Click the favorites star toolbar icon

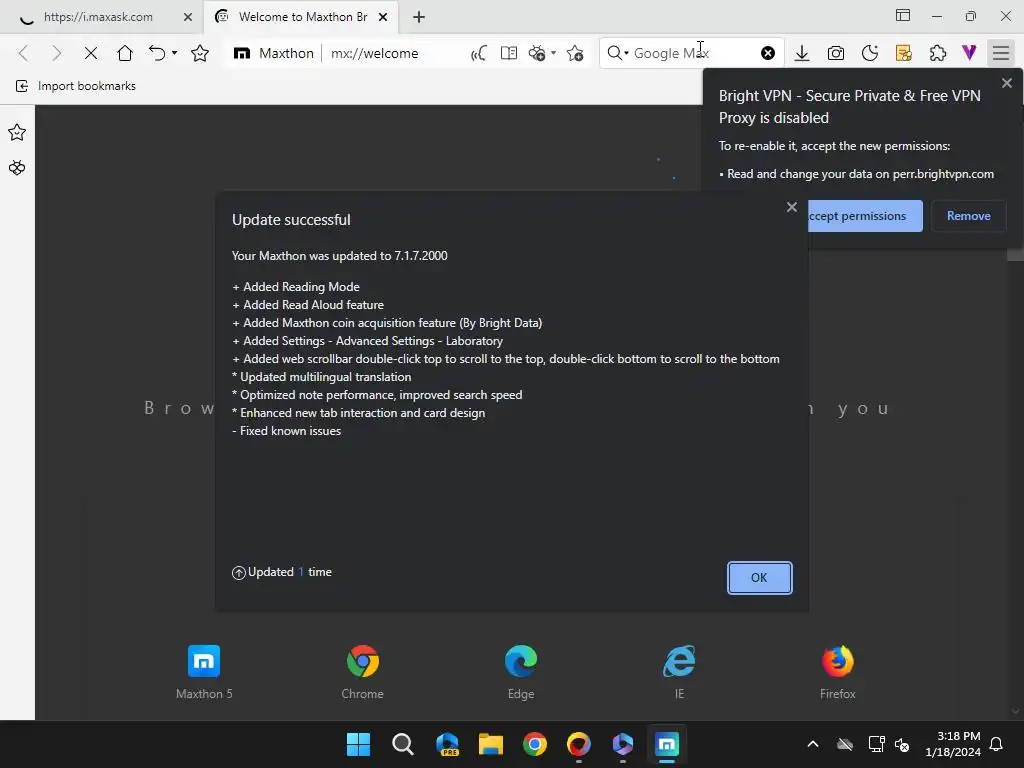[x=200, y=53]
